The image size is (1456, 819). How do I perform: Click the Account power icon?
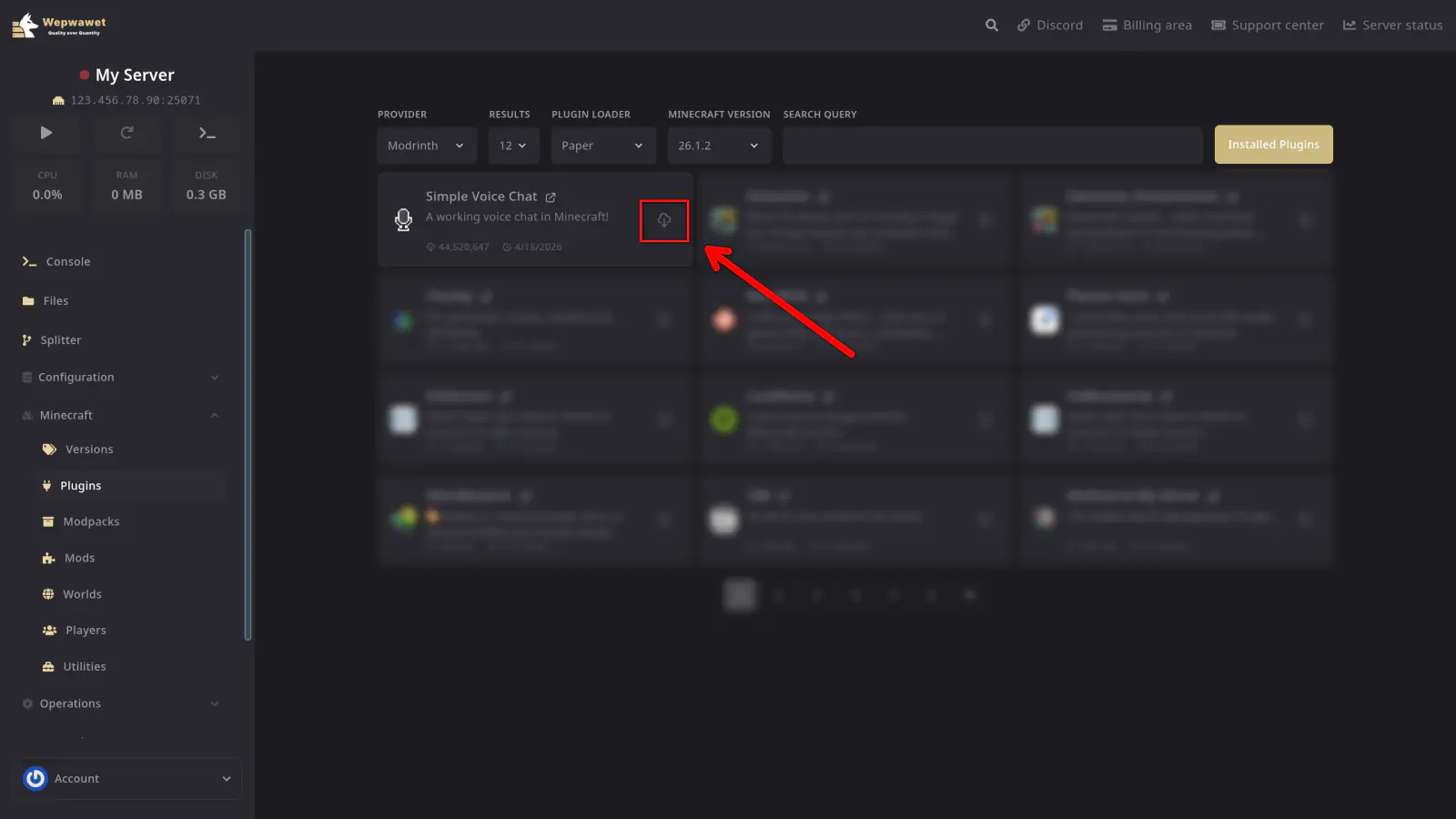pos(35,778)
